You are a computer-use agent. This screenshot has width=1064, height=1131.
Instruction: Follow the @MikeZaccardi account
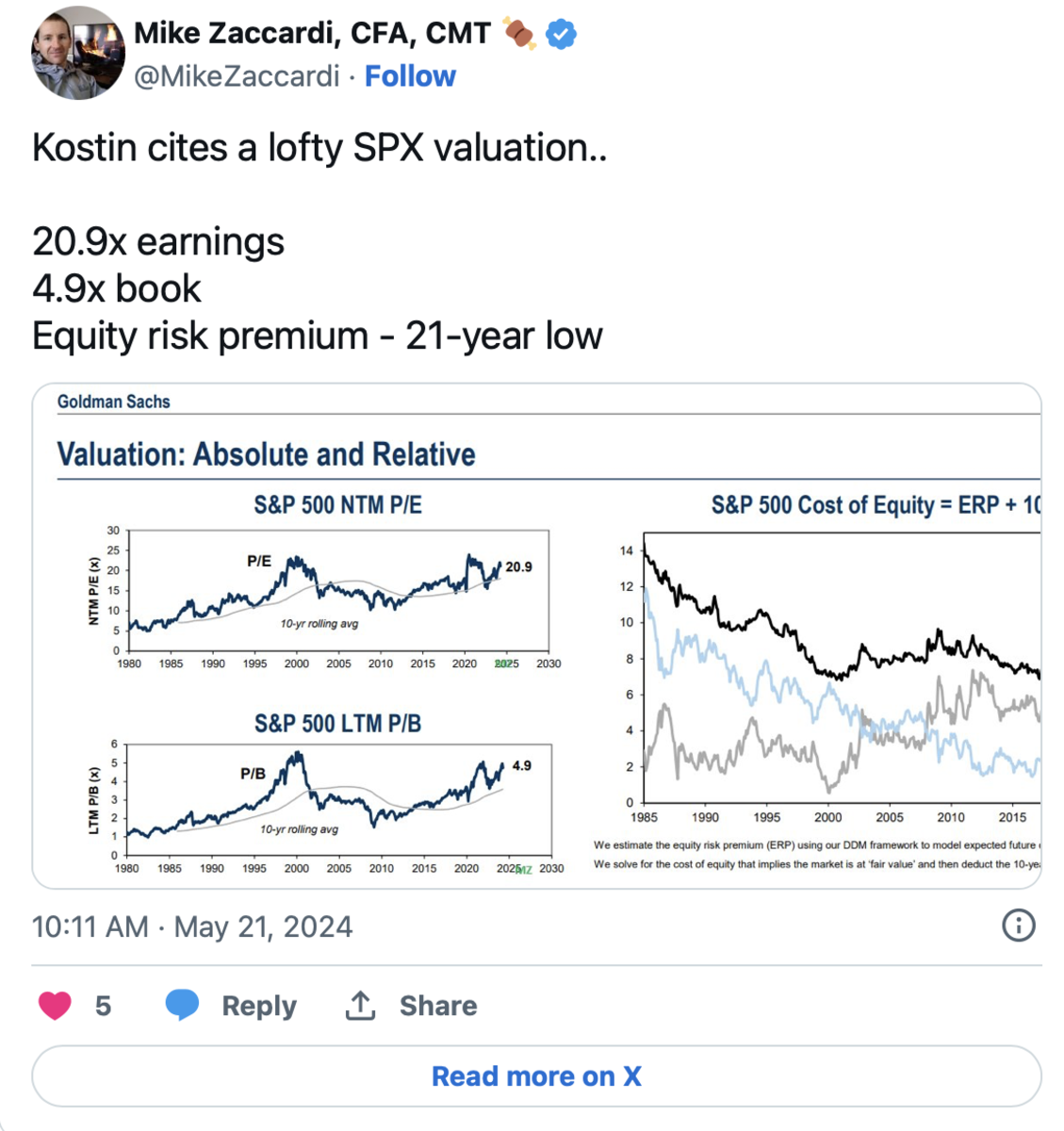click(410, 76)
